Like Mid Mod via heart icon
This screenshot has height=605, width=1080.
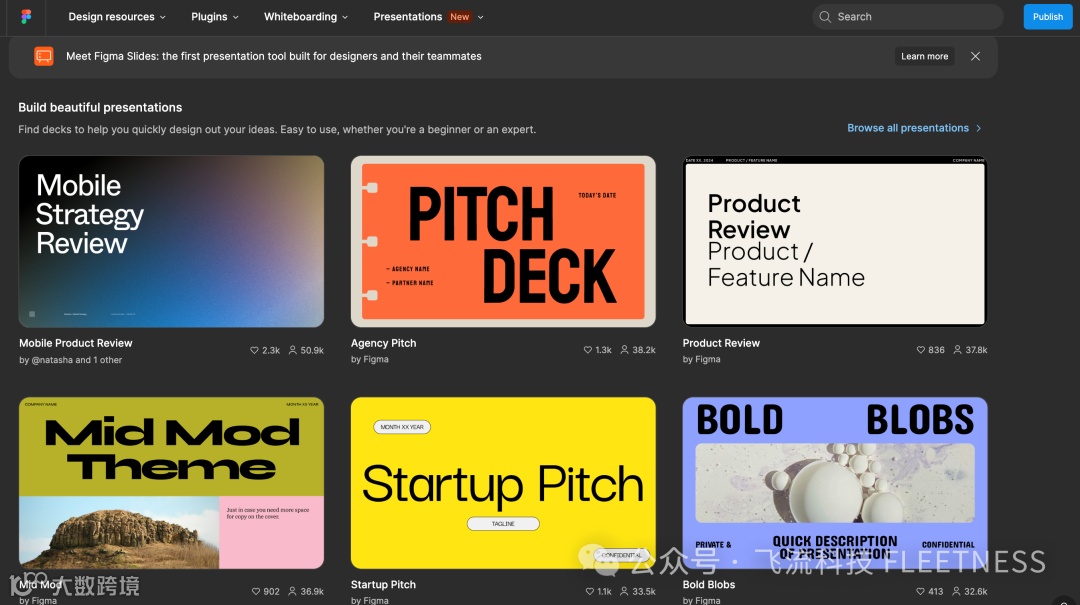pyautogui.click(x=256, y=591)
